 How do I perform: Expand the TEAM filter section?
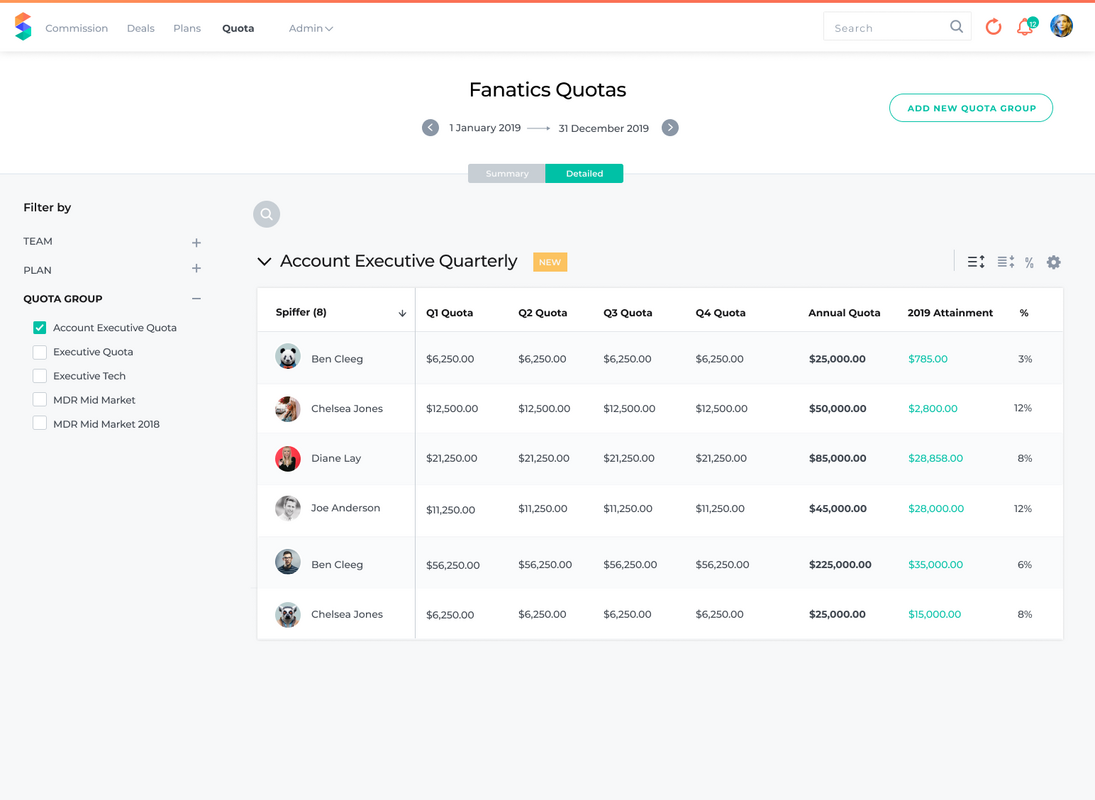coord(196,242)
